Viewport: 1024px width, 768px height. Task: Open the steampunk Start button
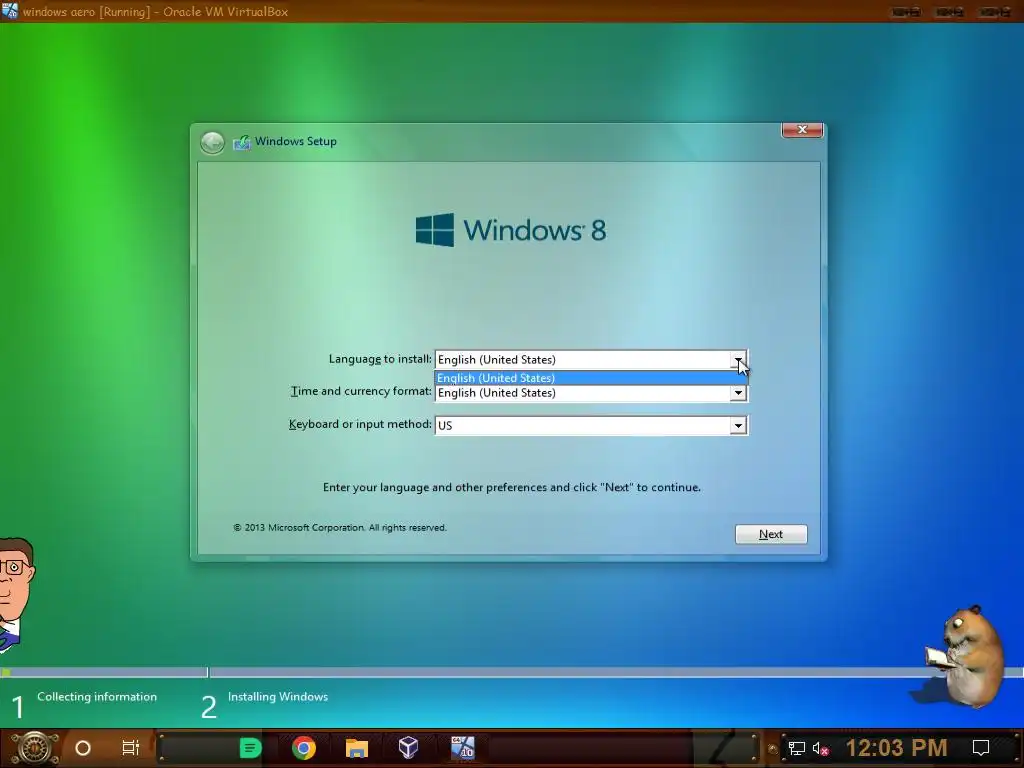tap(34, 748)
